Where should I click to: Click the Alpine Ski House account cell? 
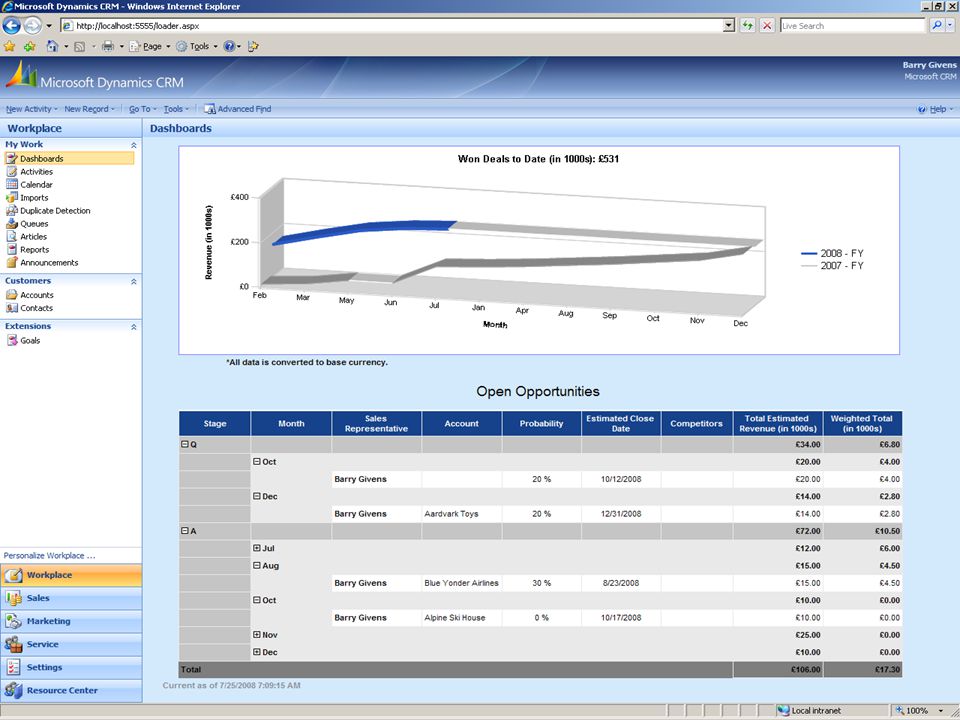[462, 618]
